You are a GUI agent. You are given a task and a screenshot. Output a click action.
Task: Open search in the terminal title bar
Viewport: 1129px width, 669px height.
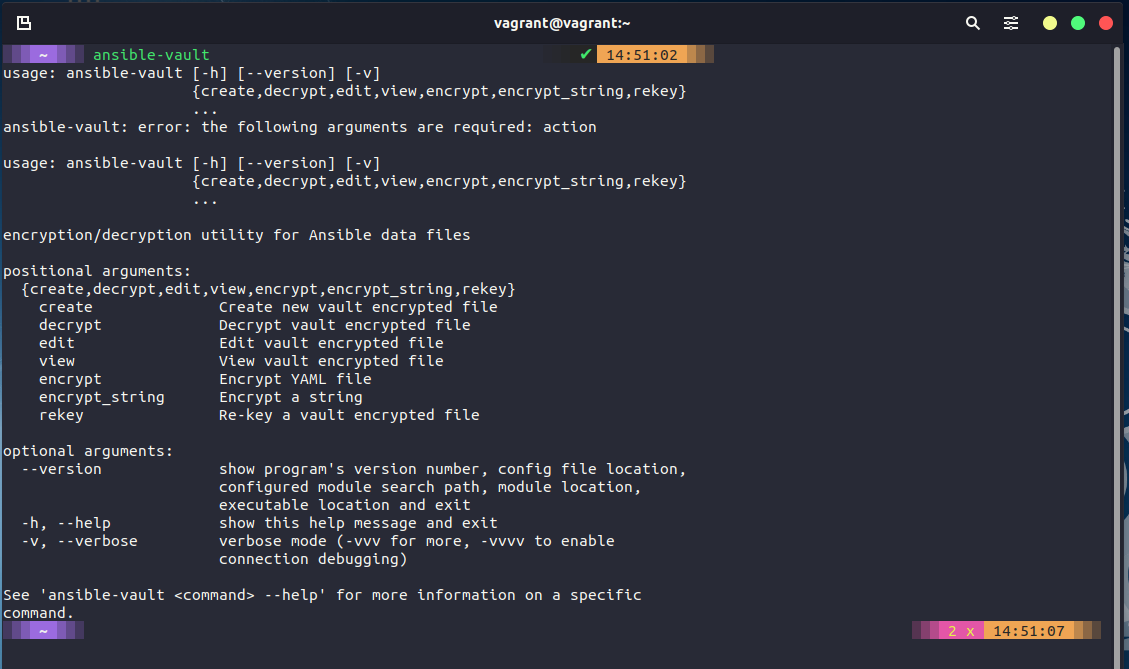pos(972,22)
